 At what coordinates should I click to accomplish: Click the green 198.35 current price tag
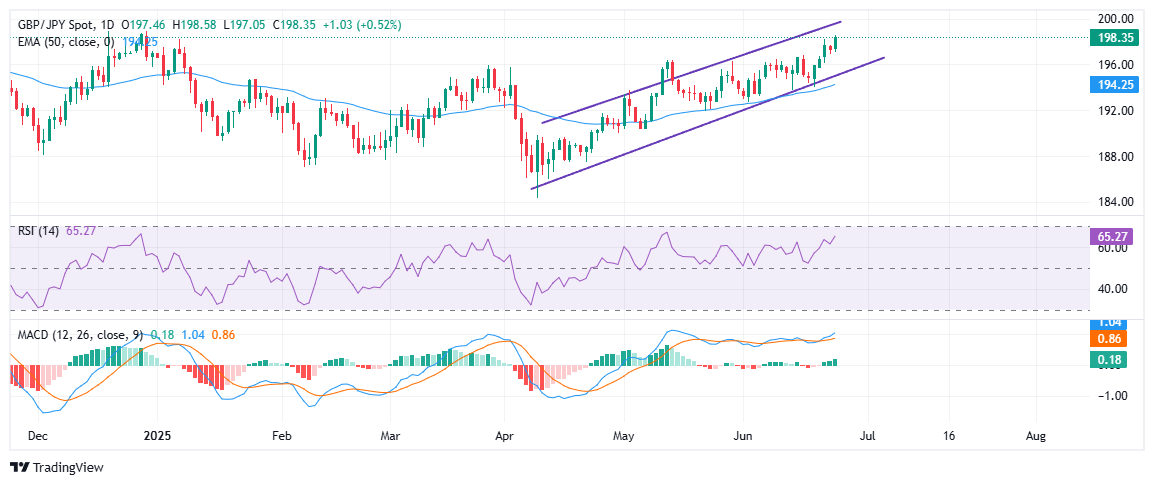tap(1111, 37)
